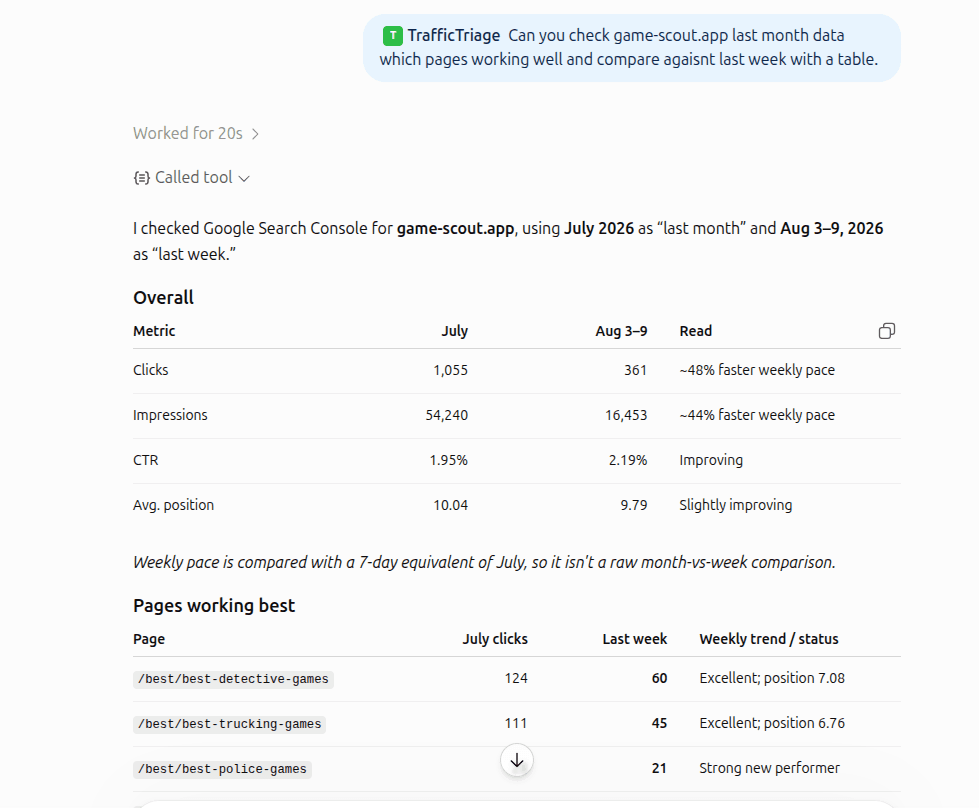Click the 124 July clicks cell
This screenshot has width=979, height=808.
click(516, 678)
